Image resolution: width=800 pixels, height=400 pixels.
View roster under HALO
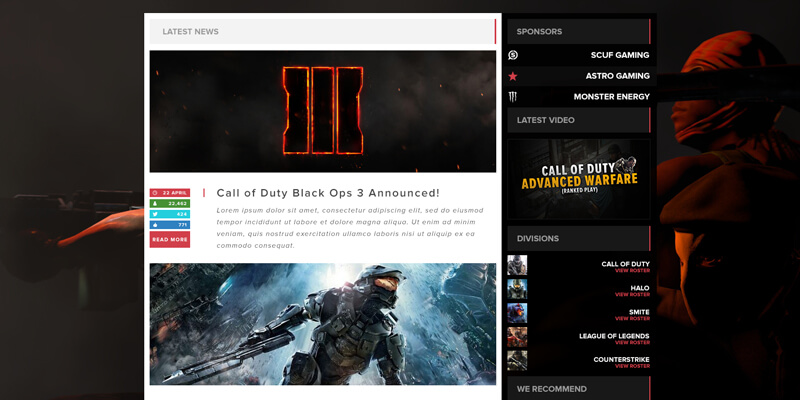coord(632,295)
